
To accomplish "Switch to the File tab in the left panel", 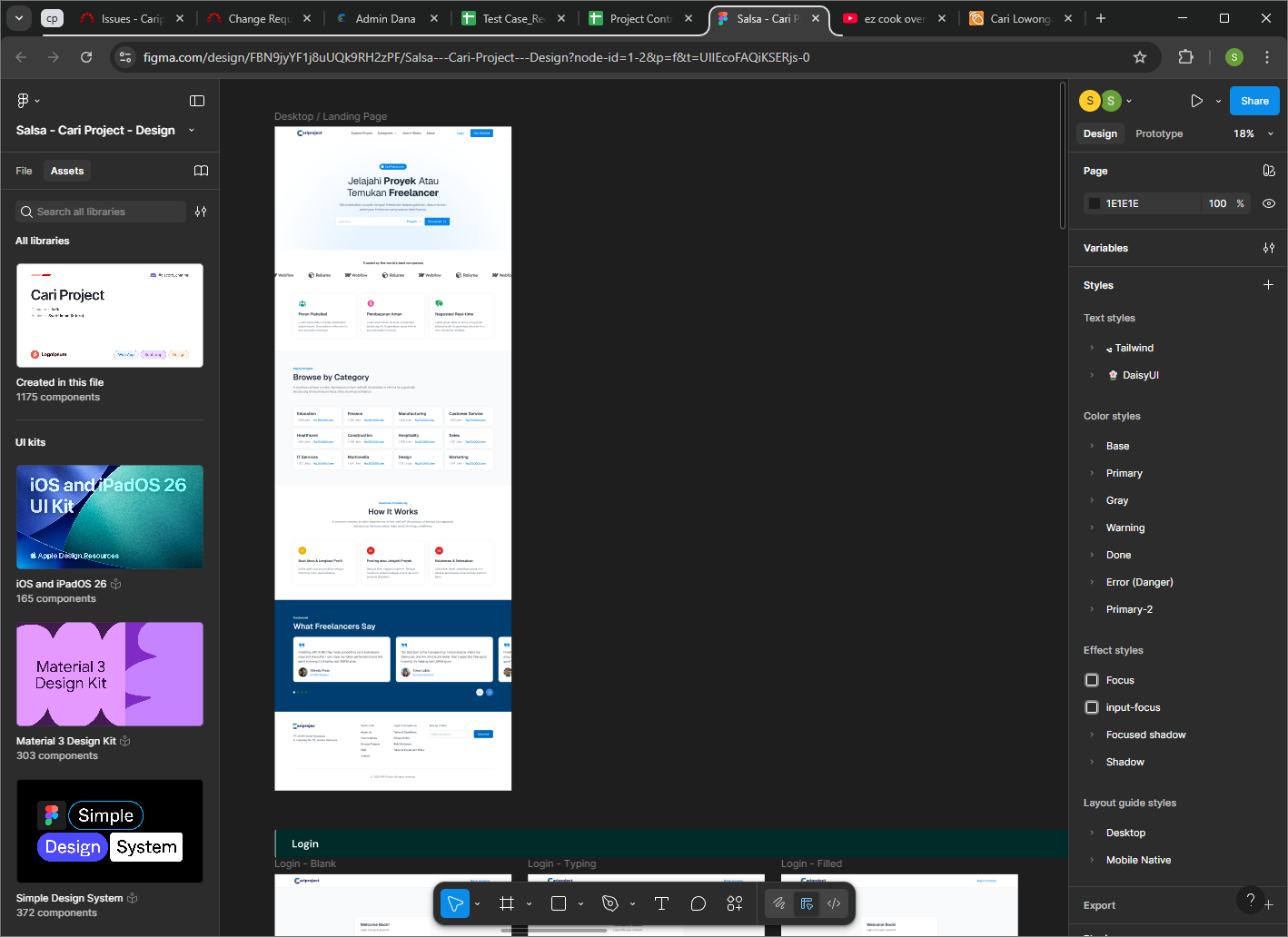I will pyautogui.click(x=24, y=171).
